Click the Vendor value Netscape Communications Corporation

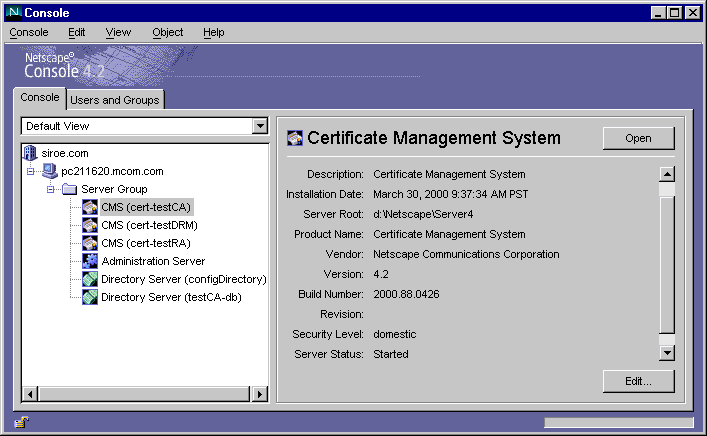tap(466, 254)
